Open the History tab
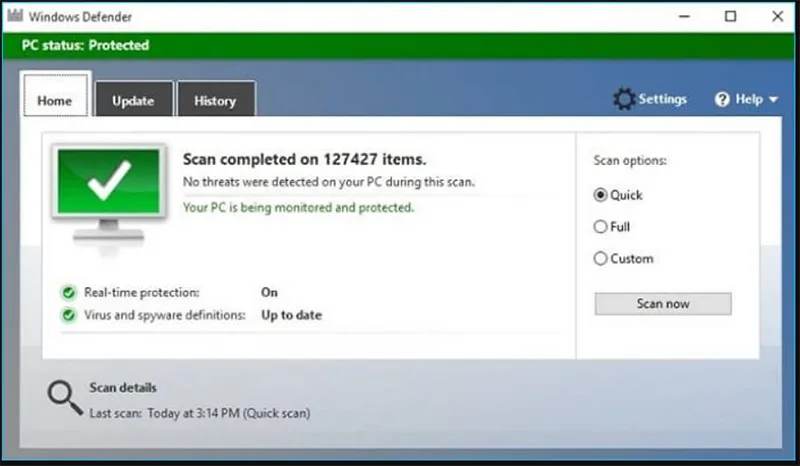The height and width of the screenshot is (466, 800). click(x=215, y=99)
